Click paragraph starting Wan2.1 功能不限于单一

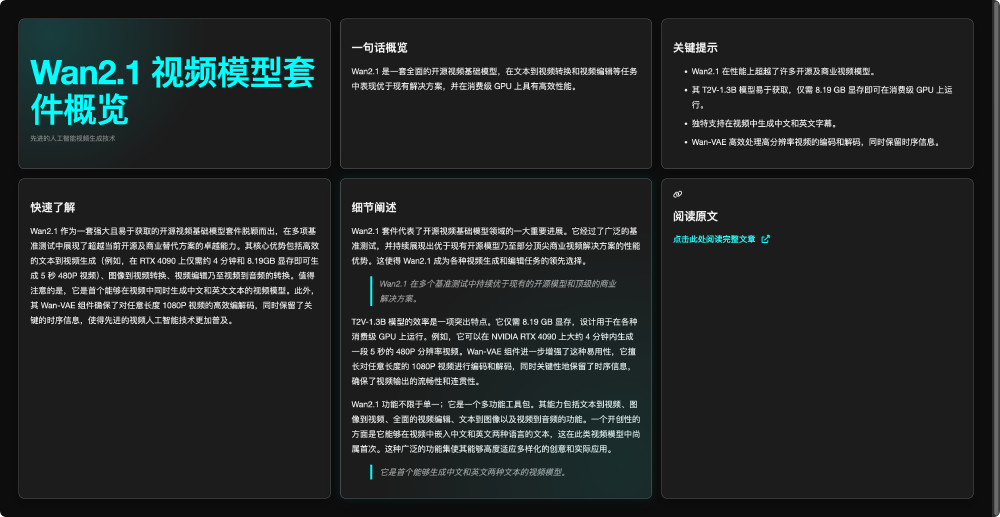click(x=496, y=426)
